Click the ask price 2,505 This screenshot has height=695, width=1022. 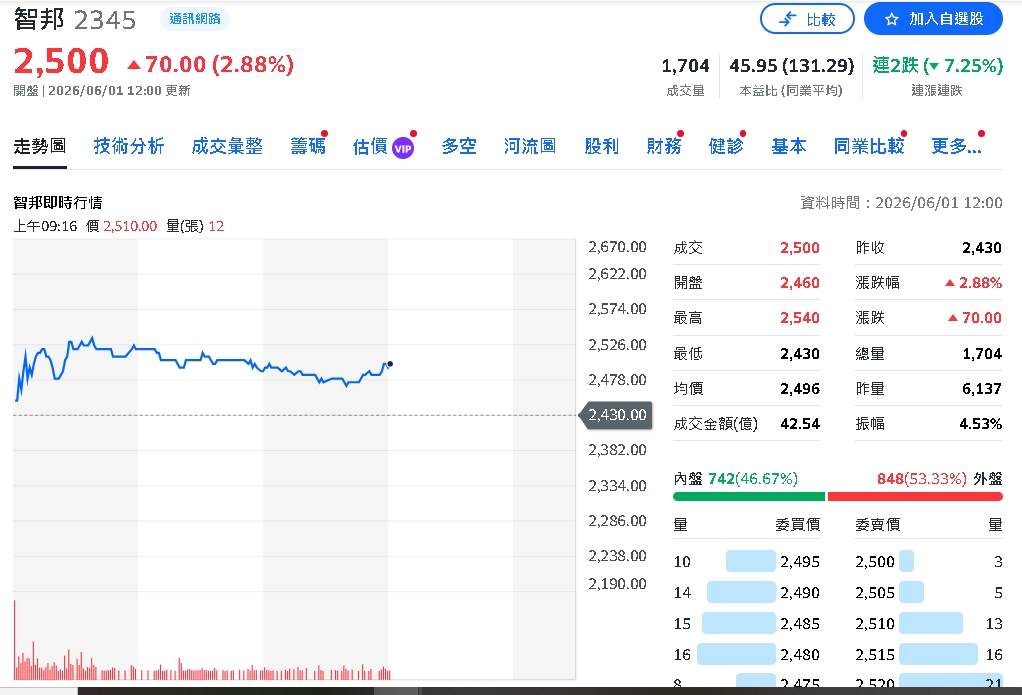click(x=875, y=593)
